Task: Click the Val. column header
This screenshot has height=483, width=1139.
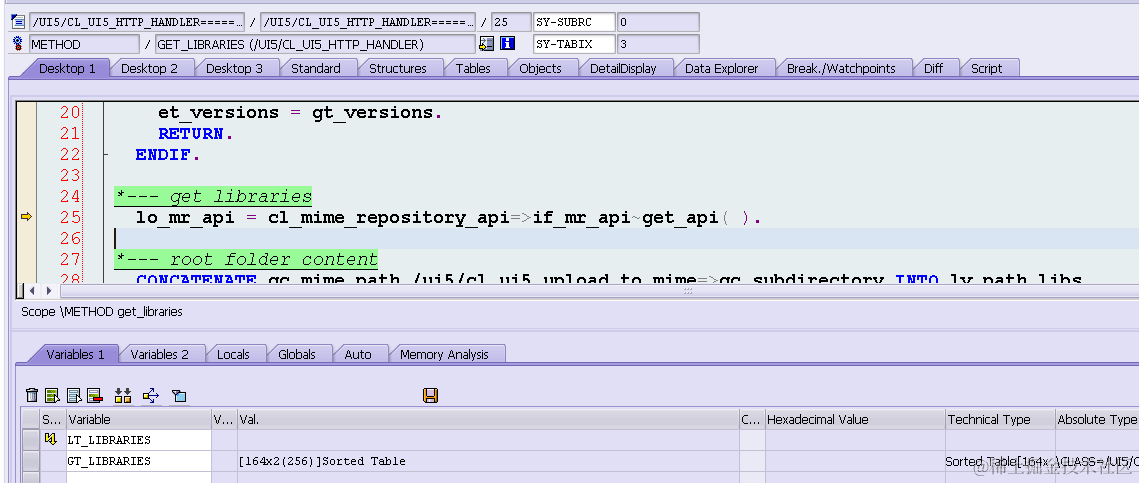Action: pyautogui.click(x=488, y=419)
